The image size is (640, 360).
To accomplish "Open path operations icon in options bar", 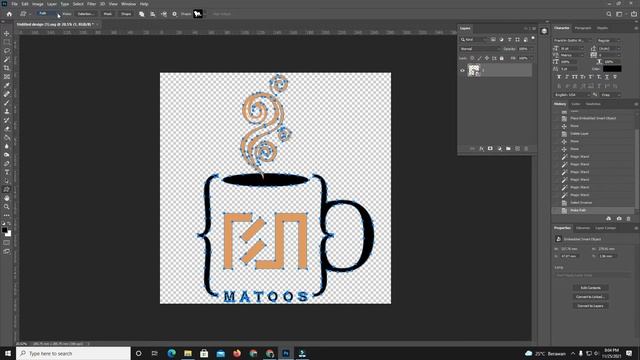I will coord(142,14).
